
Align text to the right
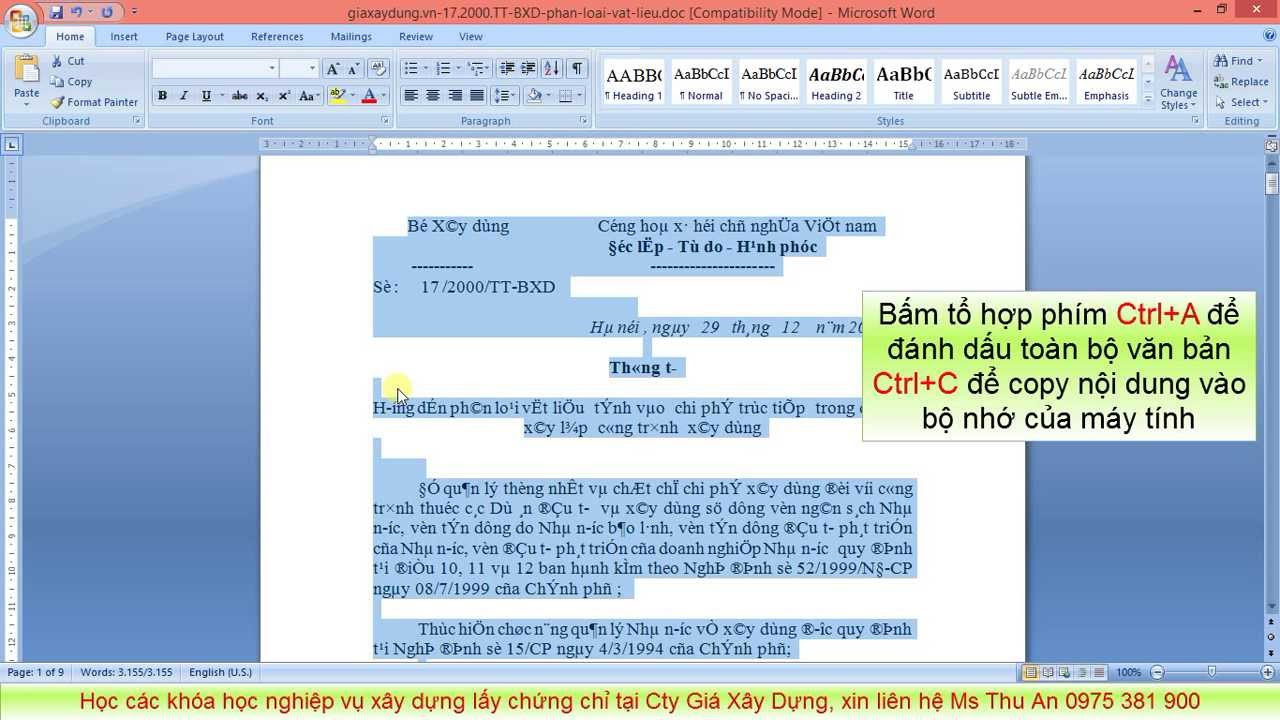point(455,96)
